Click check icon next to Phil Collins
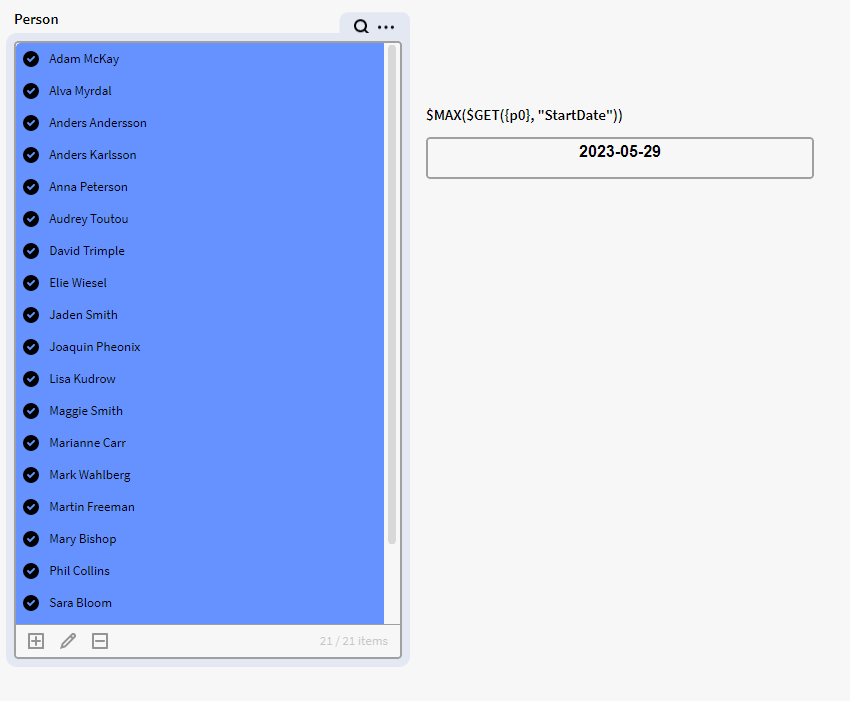The image size is (850, 701). click(x=31, y=571)
